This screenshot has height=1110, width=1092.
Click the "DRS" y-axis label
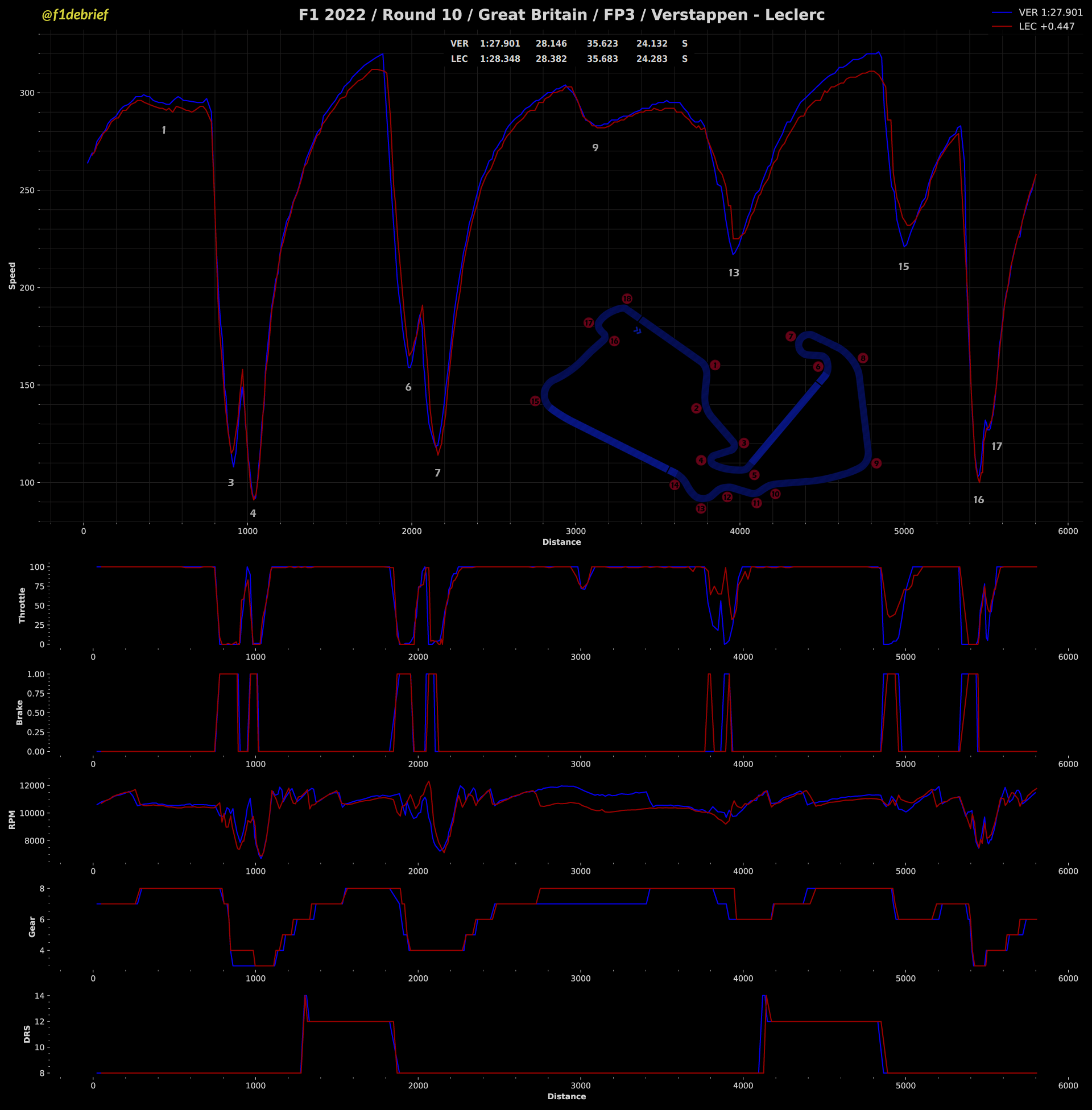click(x=27, y=1034)
